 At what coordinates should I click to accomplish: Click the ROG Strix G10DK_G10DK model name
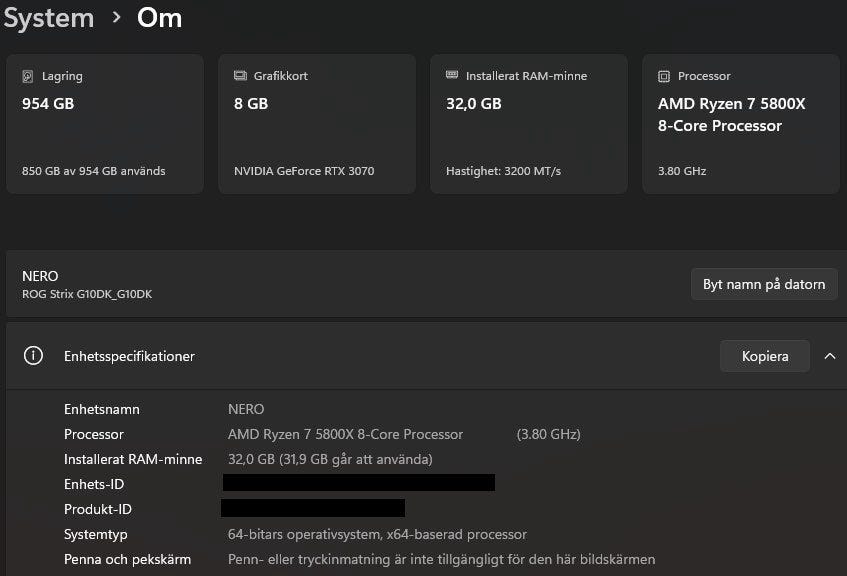(x=87, y=294)
